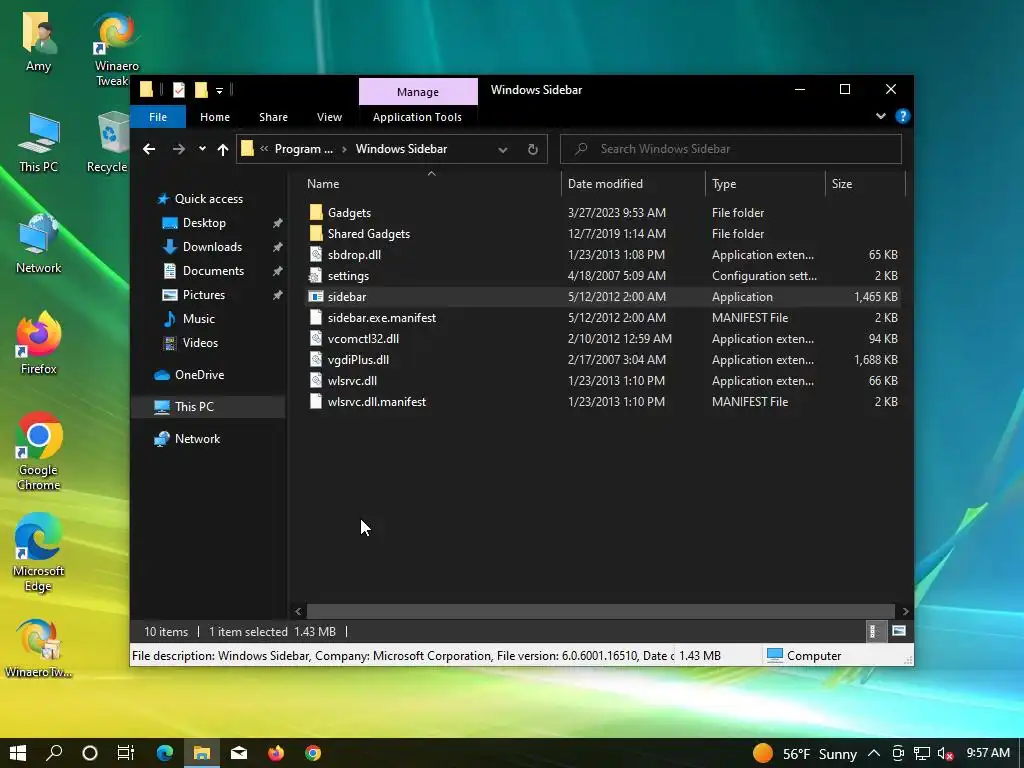Select the settings configuration file
The width and height of the screenshot is (1024, 768).
tap(348, 276)
